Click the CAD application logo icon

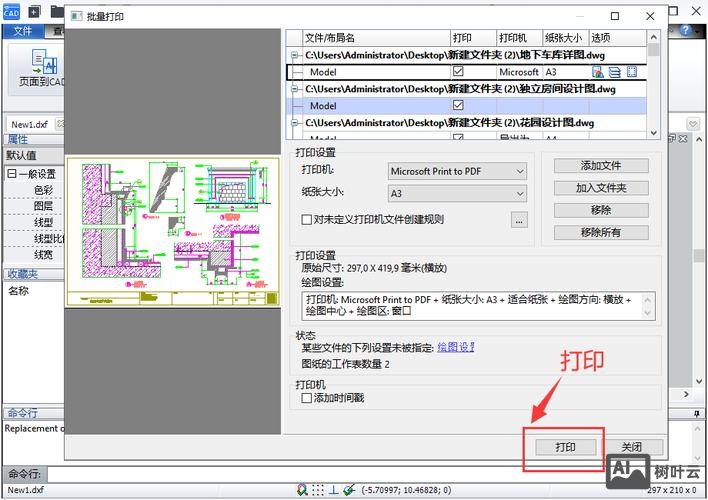point(10,11)
